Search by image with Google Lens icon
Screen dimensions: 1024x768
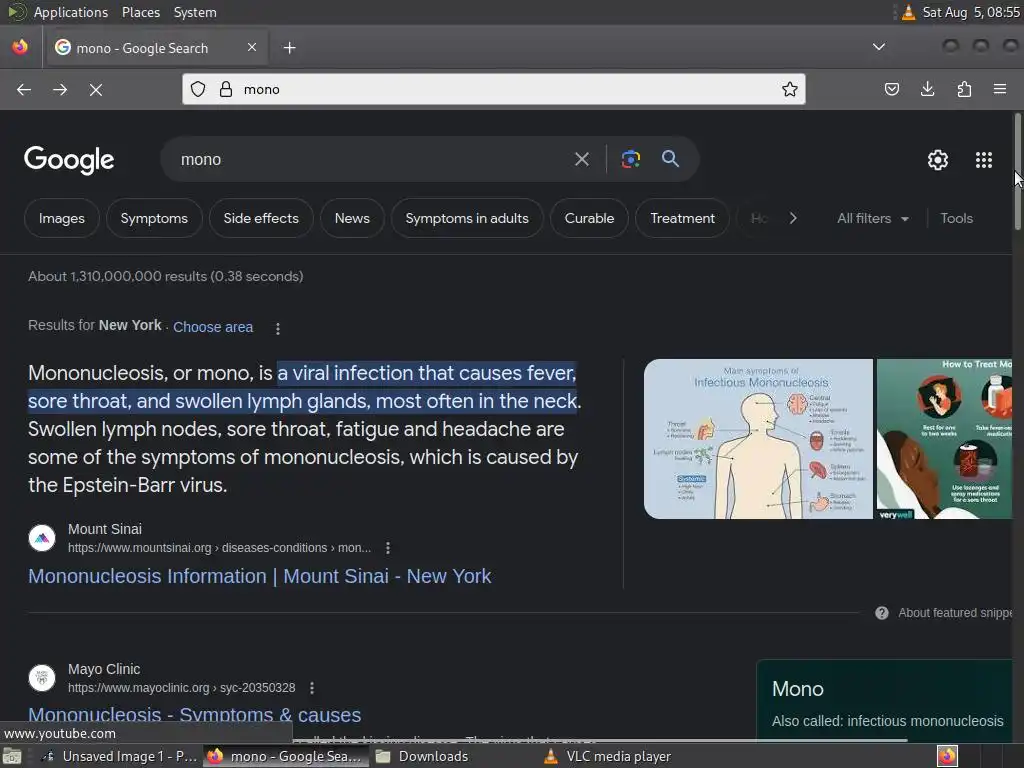(x=630, y=159)
